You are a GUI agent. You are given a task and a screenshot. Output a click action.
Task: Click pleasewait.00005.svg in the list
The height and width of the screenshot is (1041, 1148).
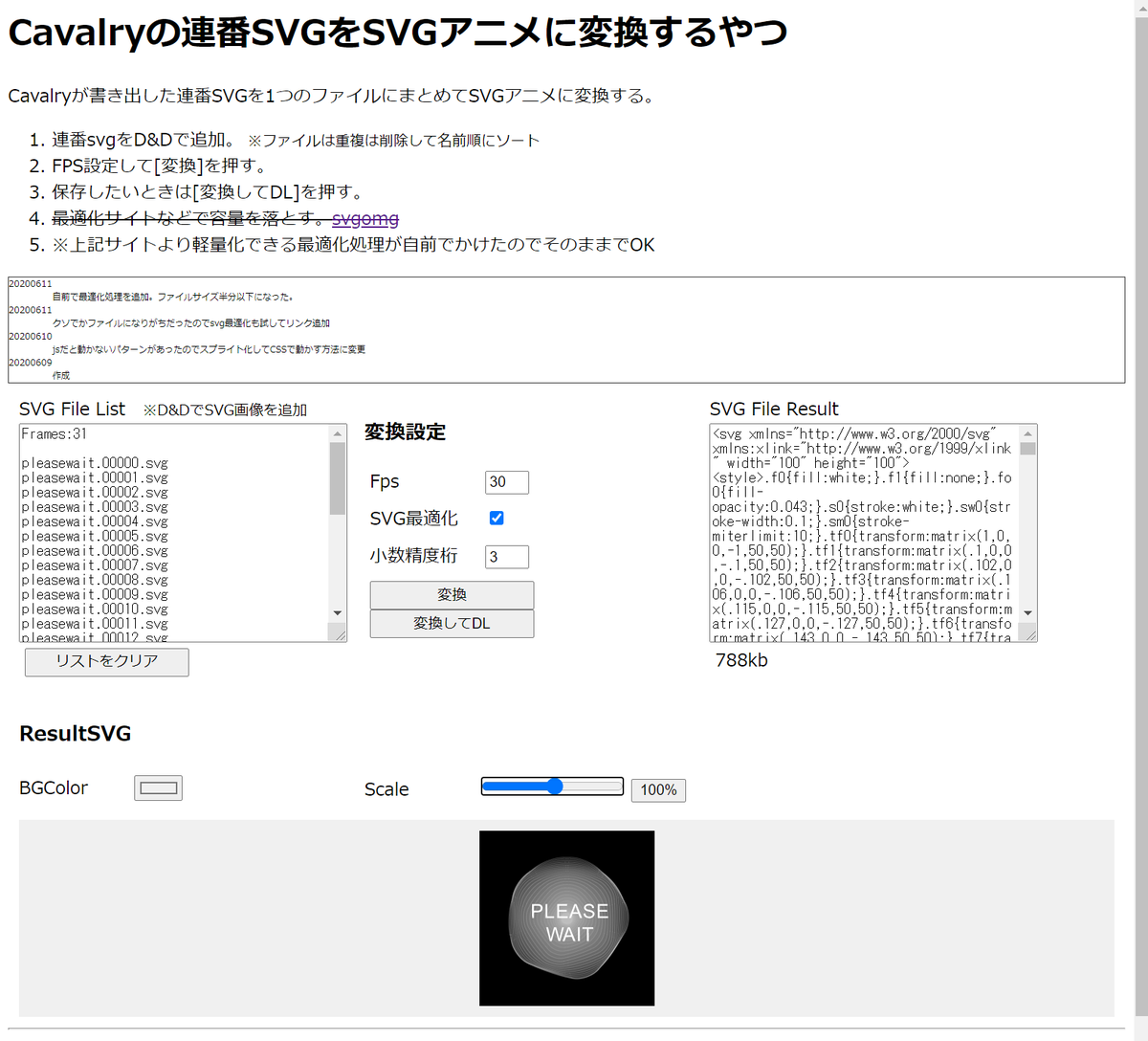point(95,536)
